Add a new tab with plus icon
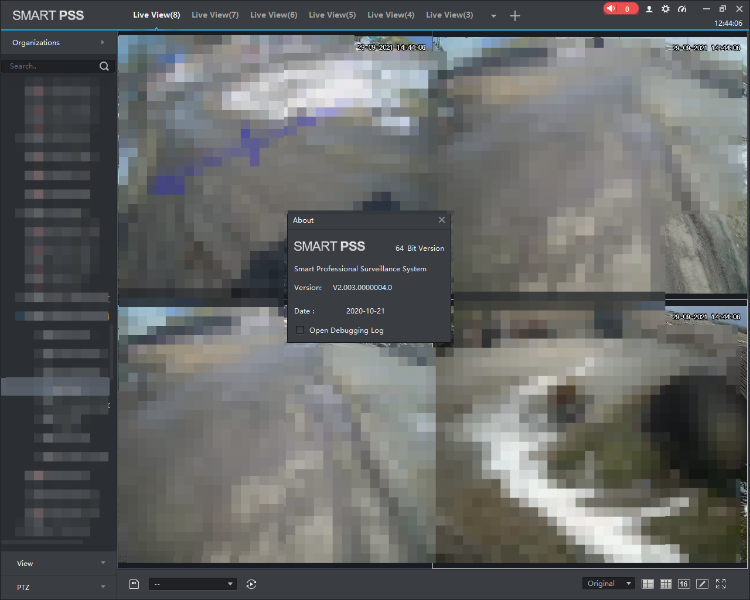Image resolution: width=750 pixels, height=600 pixels. pyautogui.click(x=515, y=16)
